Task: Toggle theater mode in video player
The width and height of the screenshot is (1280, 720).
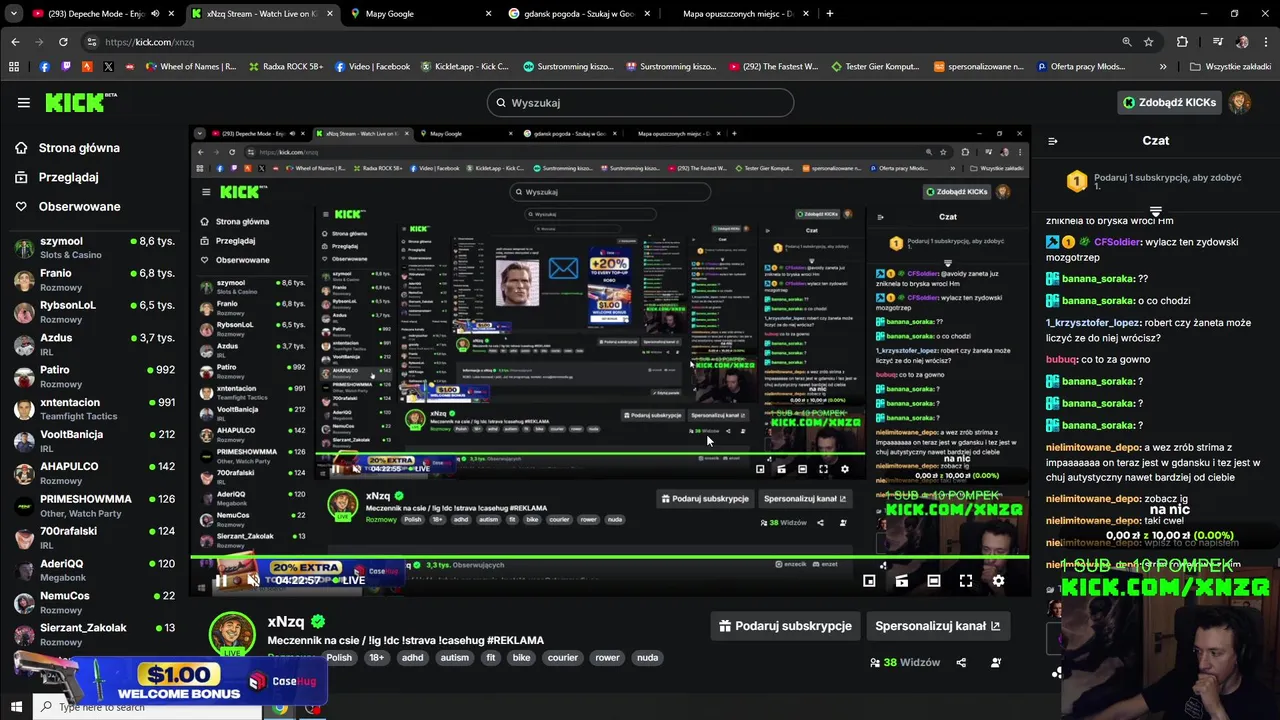Action: pos(933,580)
